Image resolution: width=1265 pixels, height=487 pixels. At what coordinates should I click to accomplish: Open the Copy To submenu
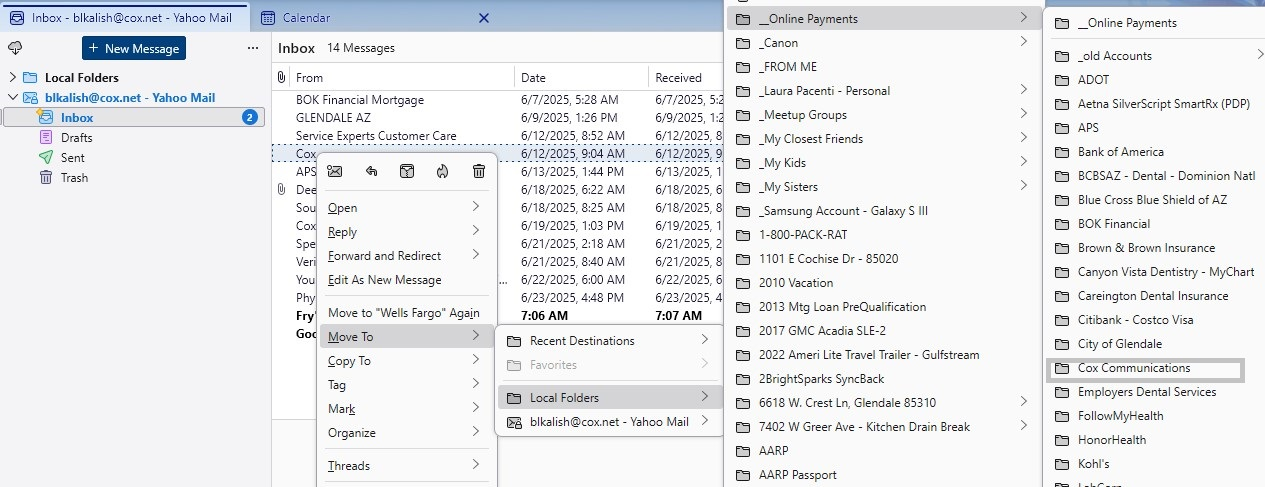[405, 361]
